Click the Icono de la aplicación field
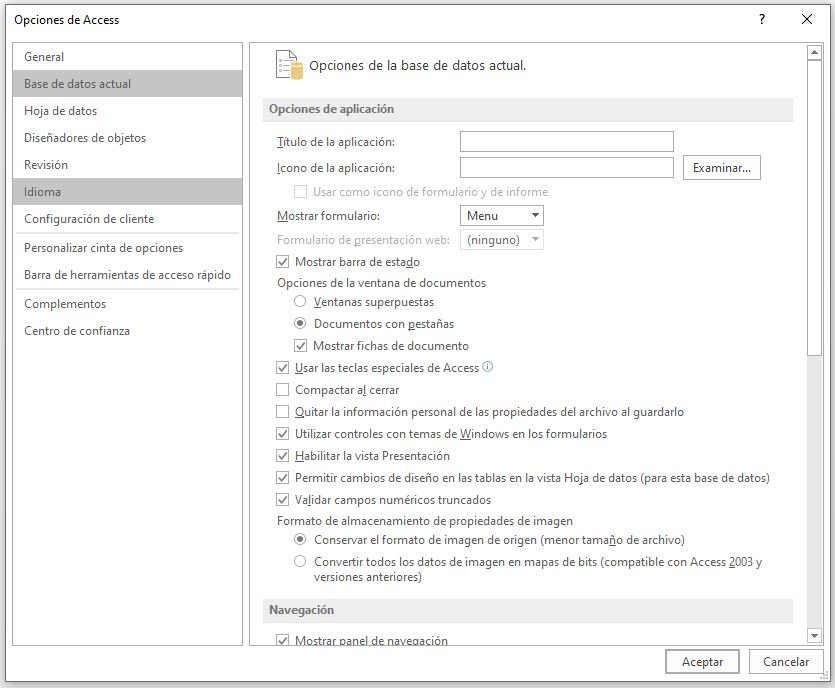The image size is (835, 688). (x=567, y=168)
